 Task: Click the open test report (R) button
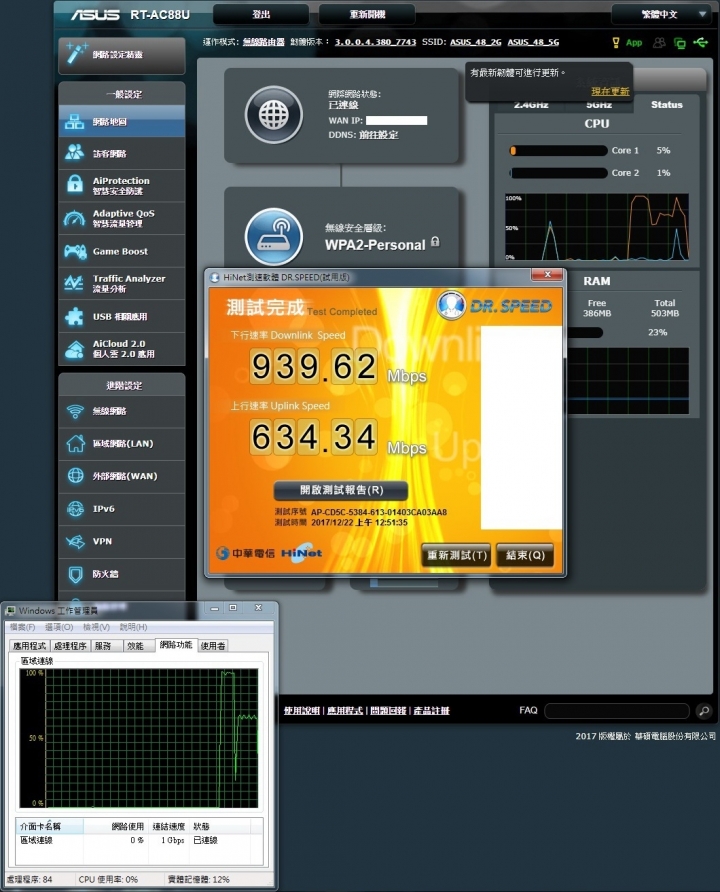(x=341, y=490)
